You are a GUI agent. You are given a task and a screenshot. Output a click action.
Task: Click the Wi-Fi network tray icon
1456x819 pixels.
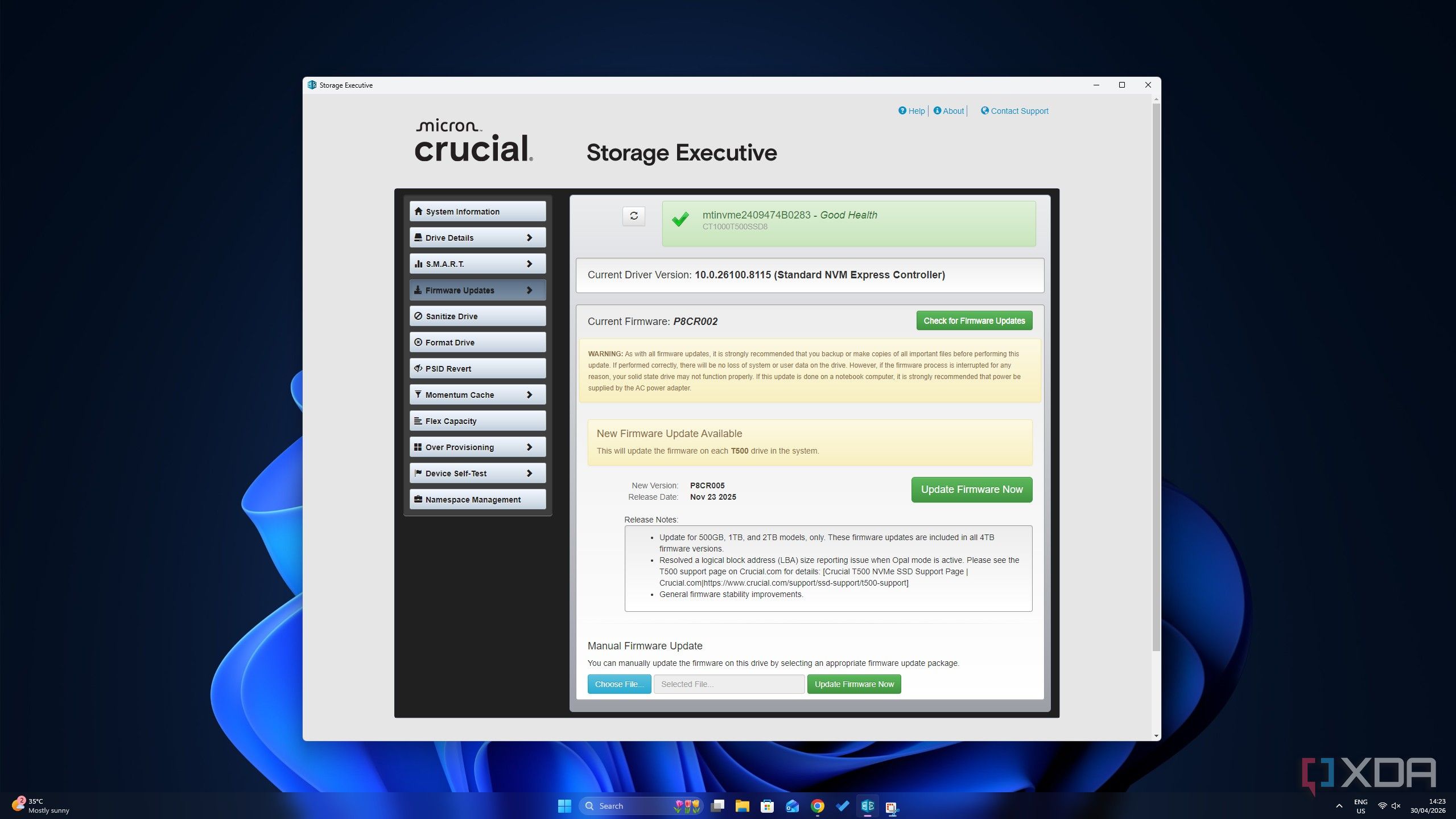tap(1382, 806)
